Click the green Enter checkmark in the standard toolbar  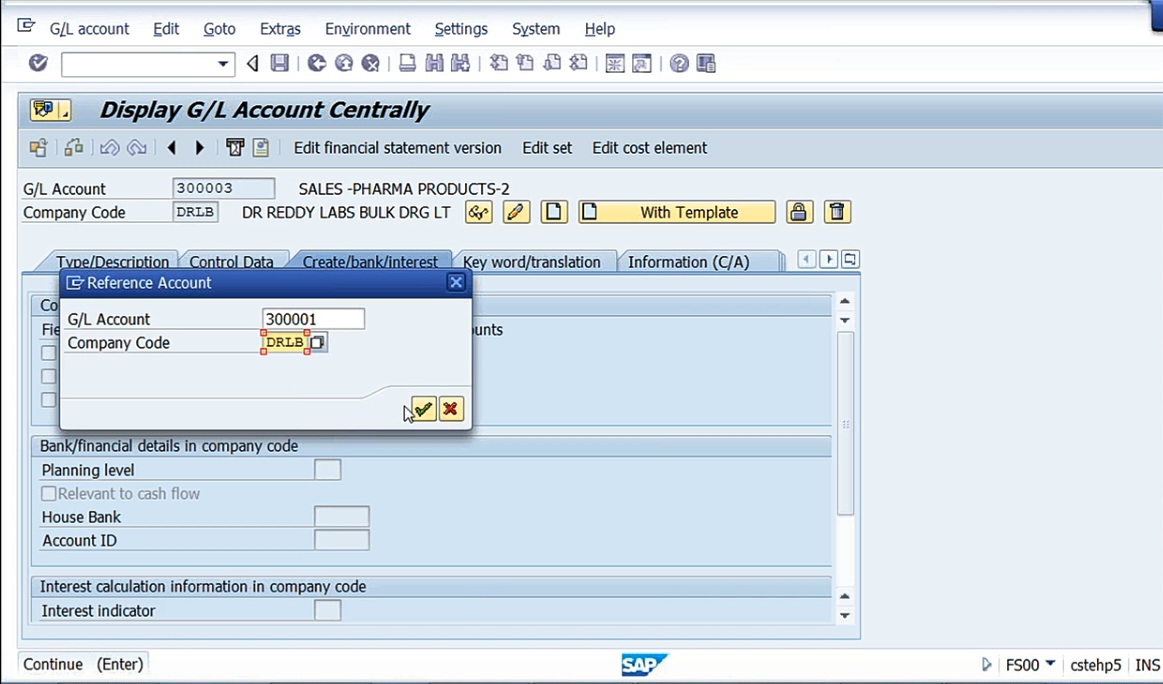click(38, 63)
